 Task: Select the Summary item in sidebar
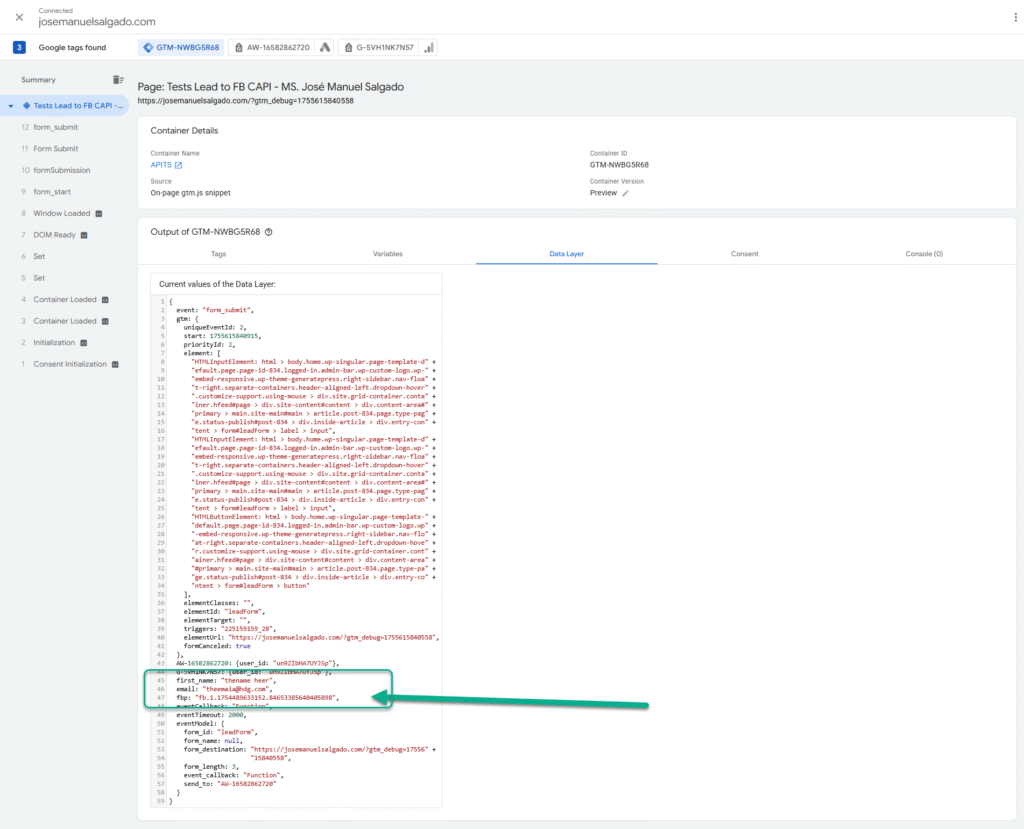point(39,79)
